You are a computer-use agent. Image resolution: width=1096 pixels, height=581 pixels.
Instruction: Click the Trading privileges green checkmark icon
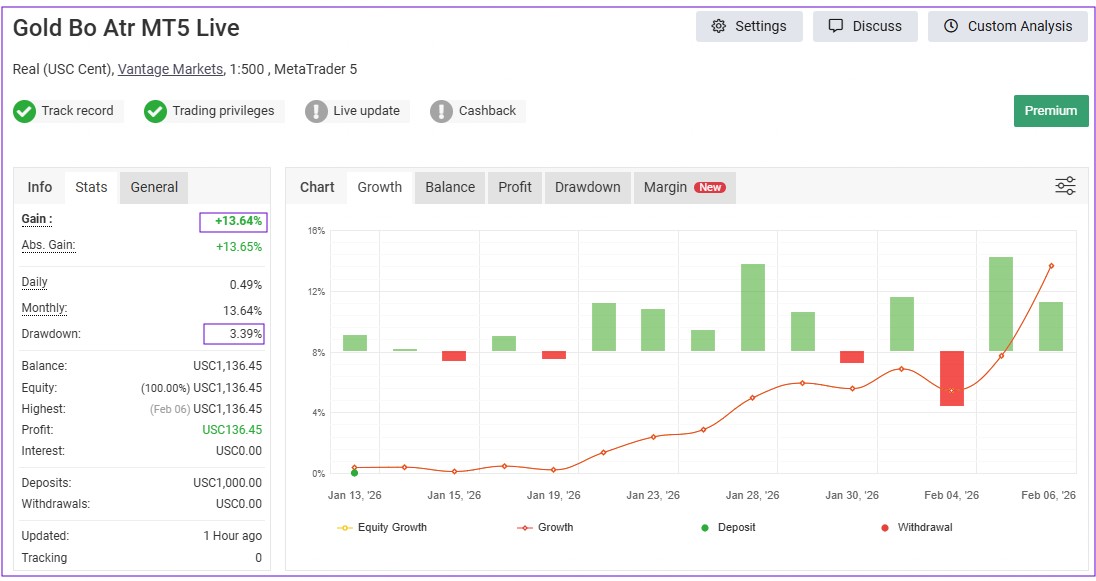coord(155,111)
